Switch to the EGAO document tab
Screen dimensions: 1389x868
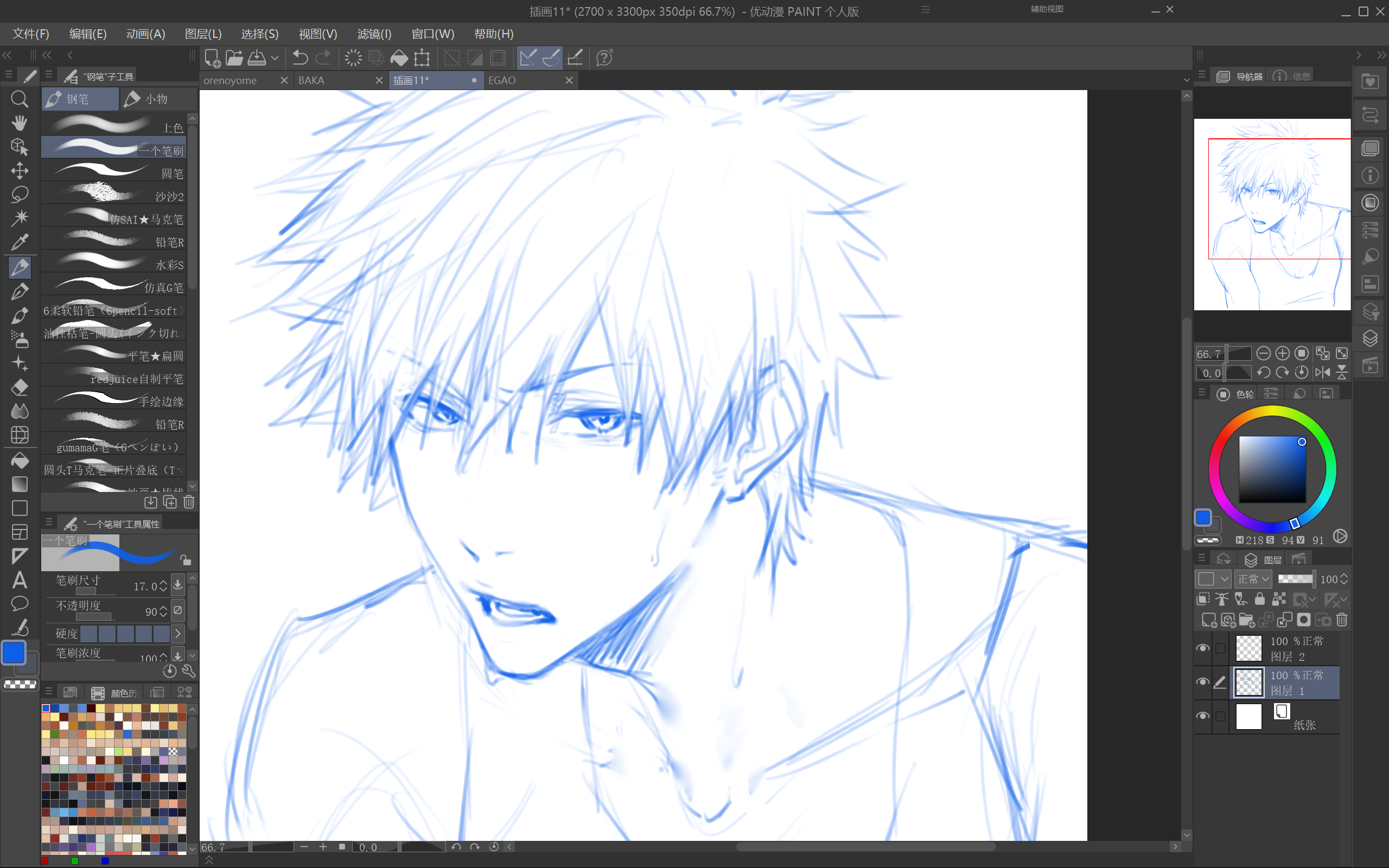(502, 80)
